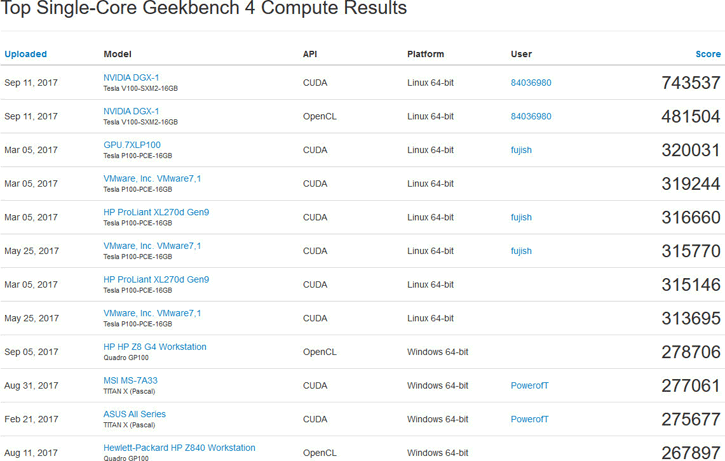This screenshot has width=725, height=461.
Task: View user fujish in the GPU 7XLP100 row
Action: pos(521,150)
